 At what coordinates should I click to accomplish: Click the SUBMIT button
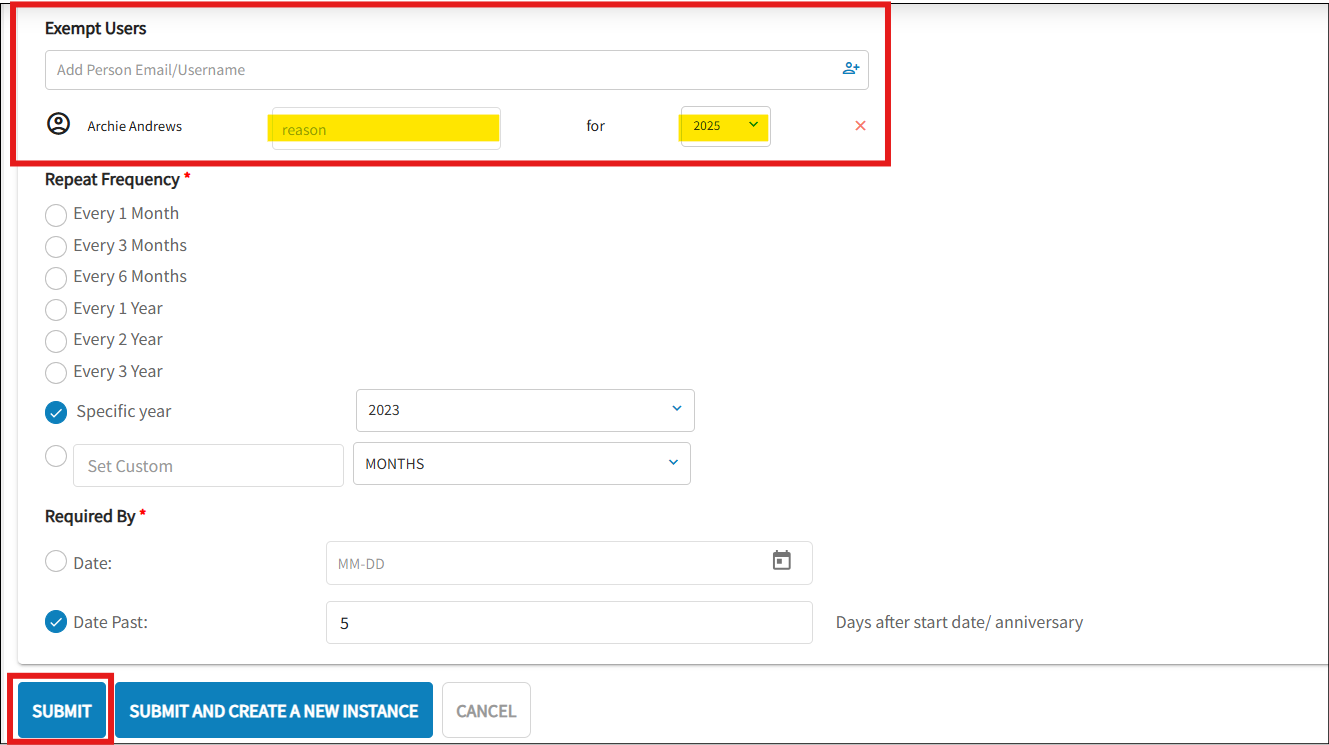(x=61, y=710)
